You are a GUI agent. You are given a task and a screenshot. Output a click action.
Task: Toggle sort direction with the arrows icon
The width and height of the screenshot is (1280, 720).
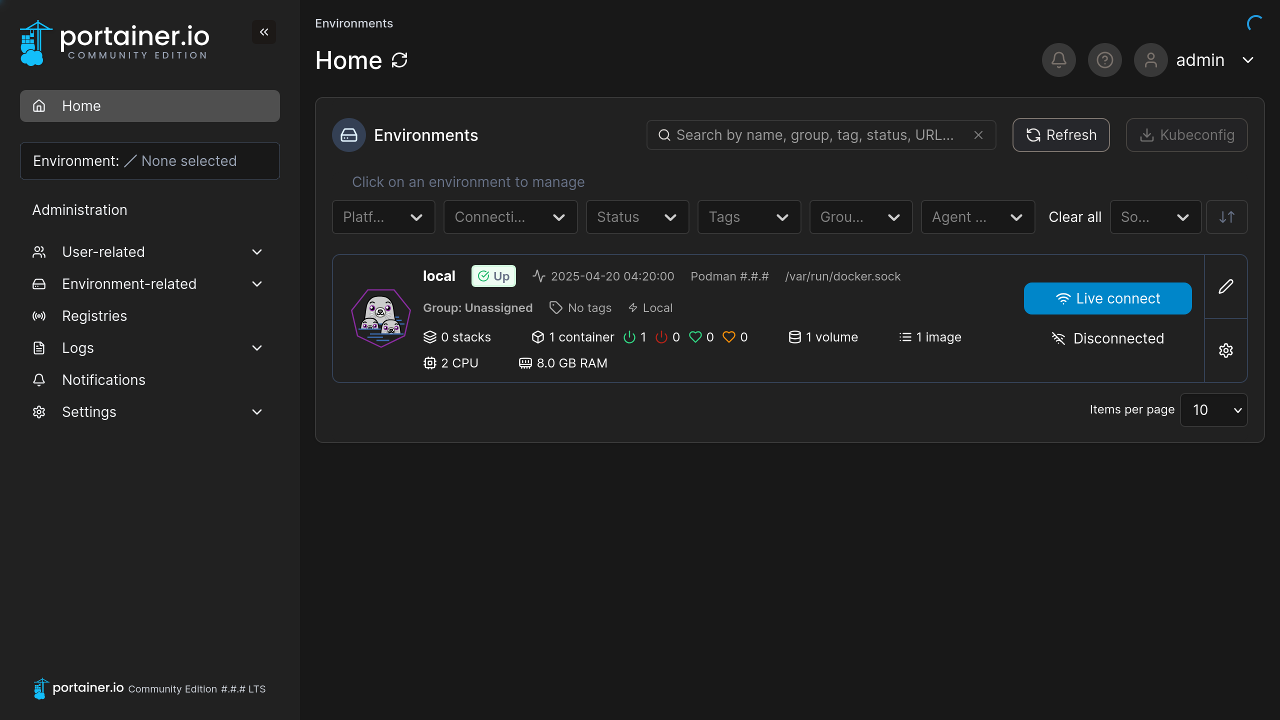(1226, 217)
